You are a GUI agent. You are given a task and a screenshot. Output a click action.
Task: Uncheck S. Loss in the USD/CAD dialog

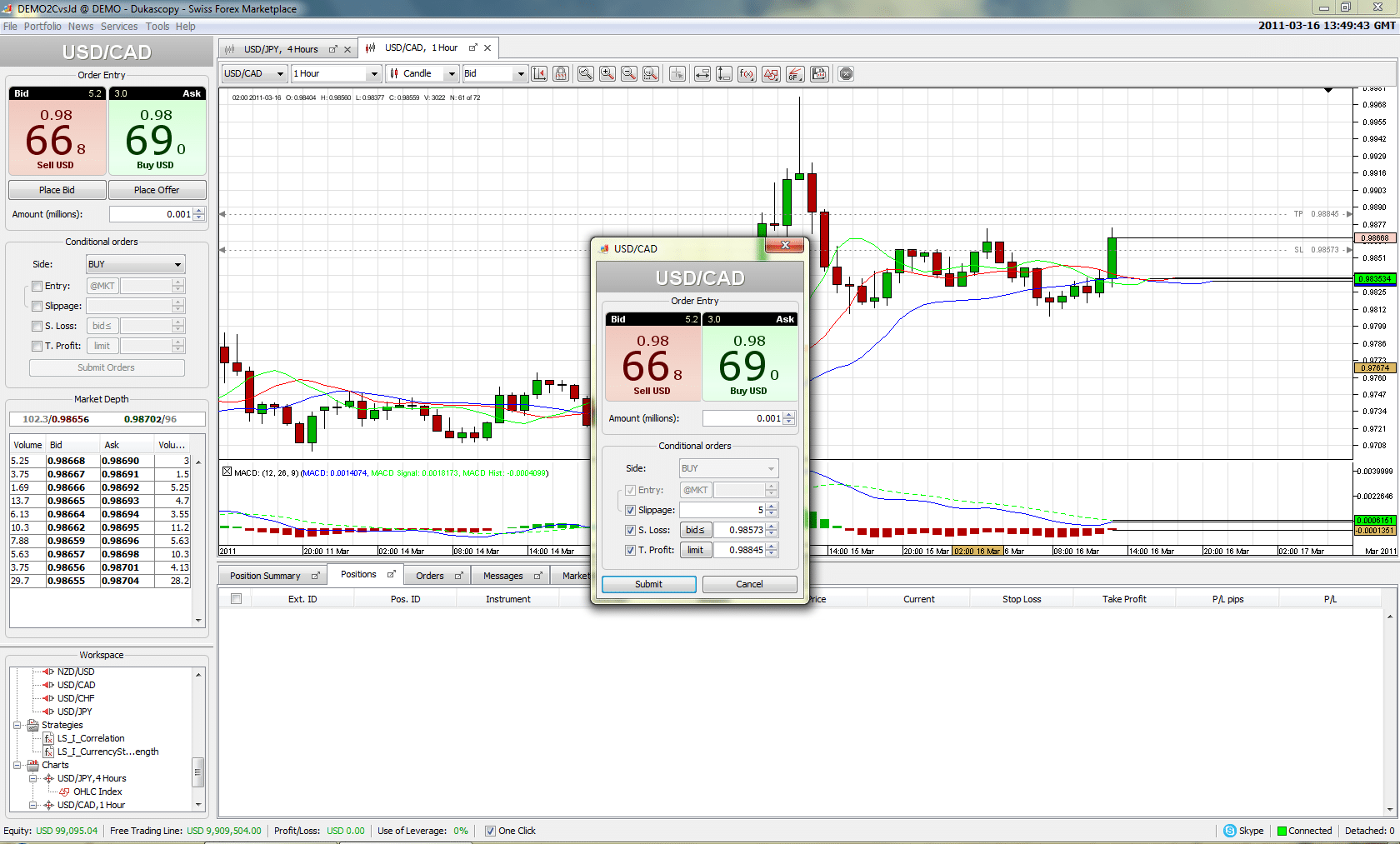630,530
